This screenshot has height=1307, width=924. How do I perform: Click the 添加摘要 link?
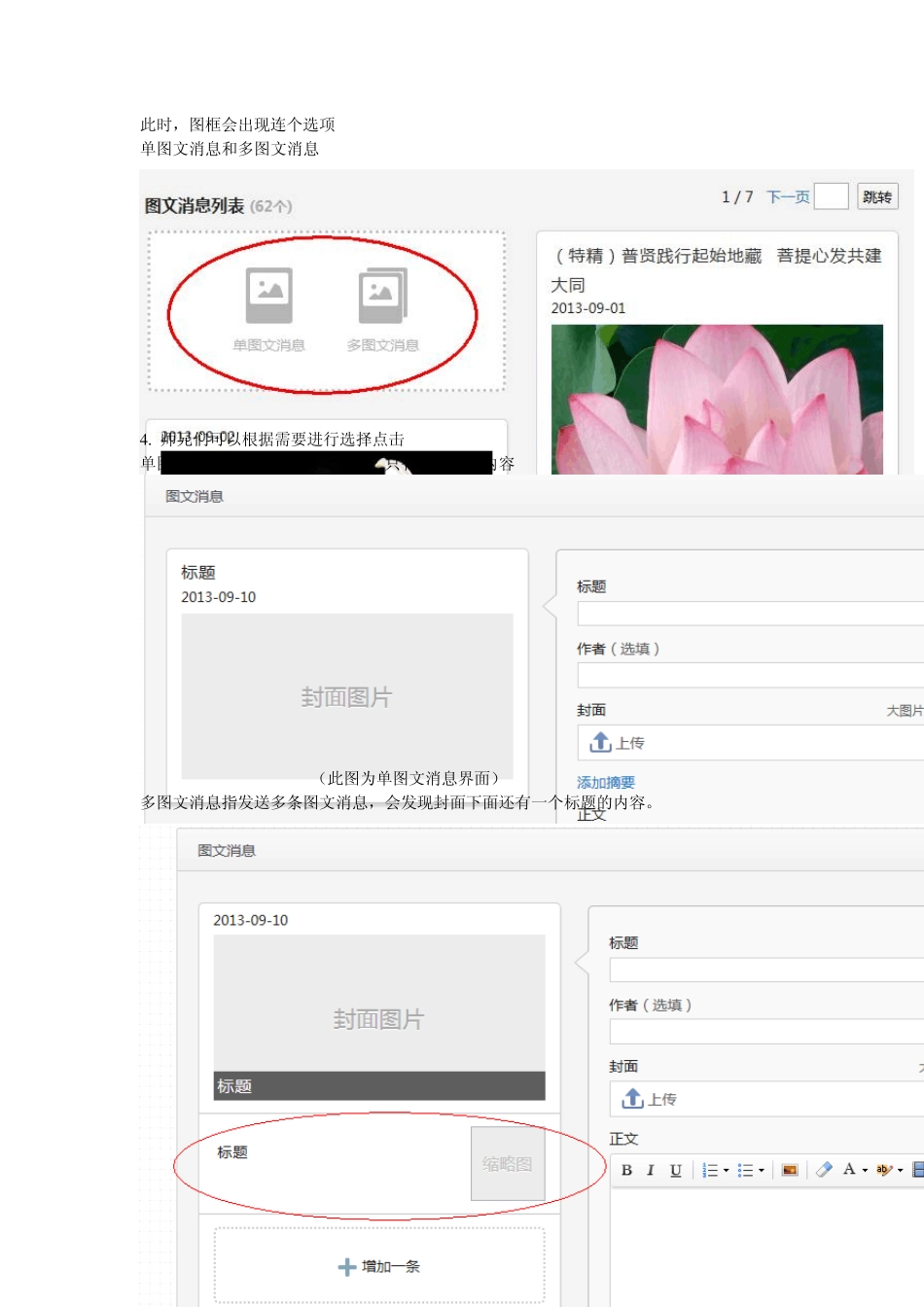(x=606, y=782)
